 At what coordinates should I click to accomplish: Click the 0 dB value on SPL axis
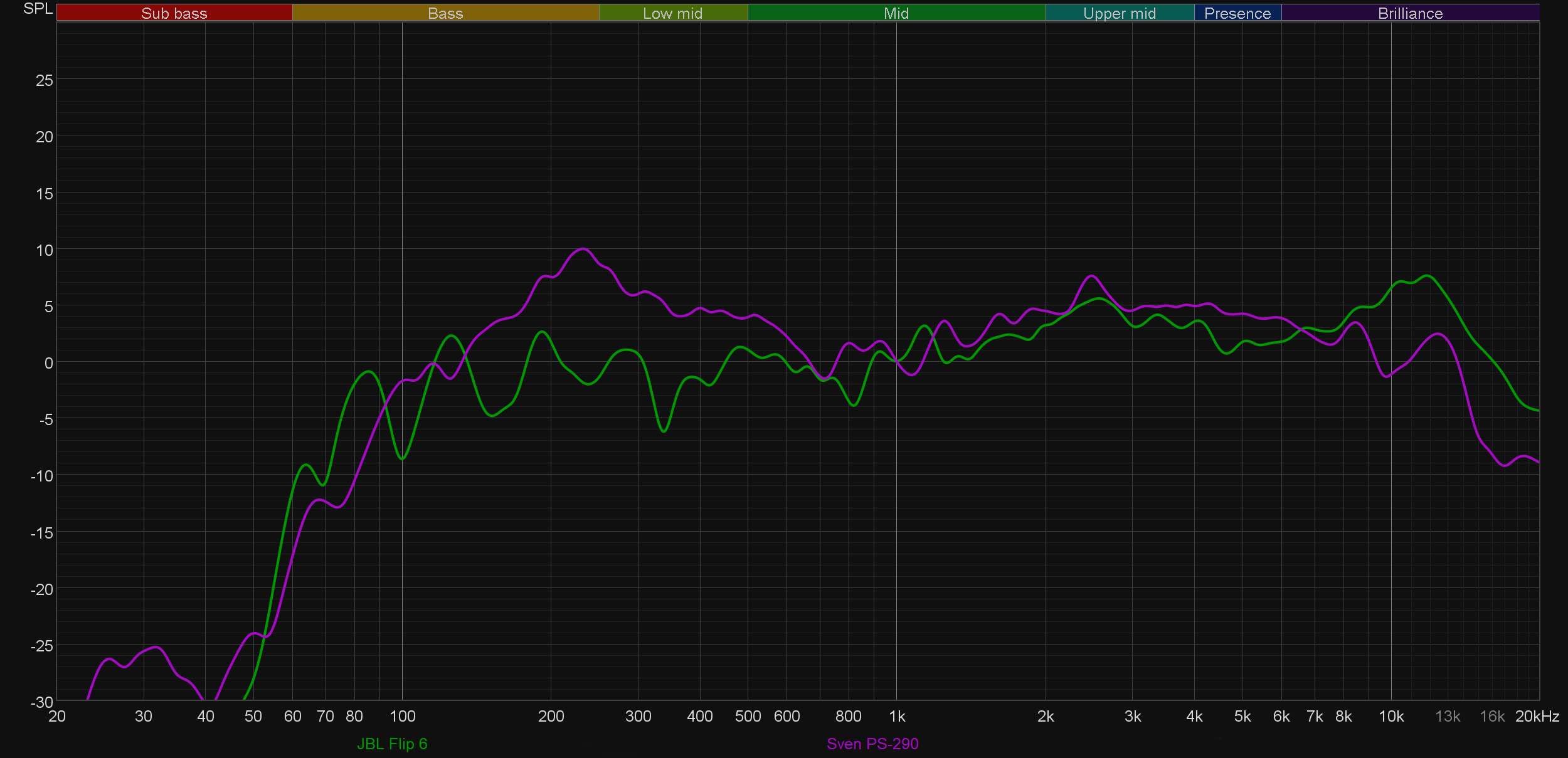[48, 363]
